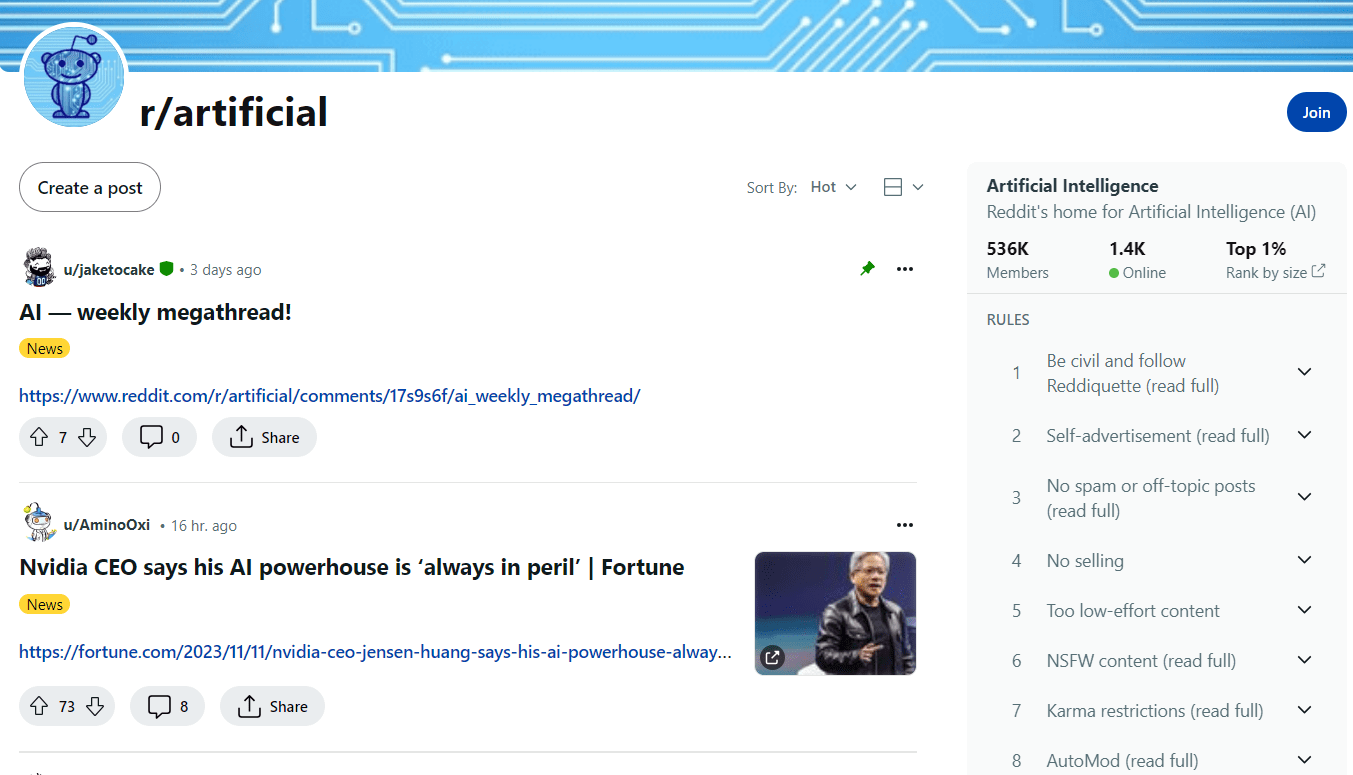1353x775 pixels.
Task: Click the Create a post button
Action: click(x=90, y=187)
